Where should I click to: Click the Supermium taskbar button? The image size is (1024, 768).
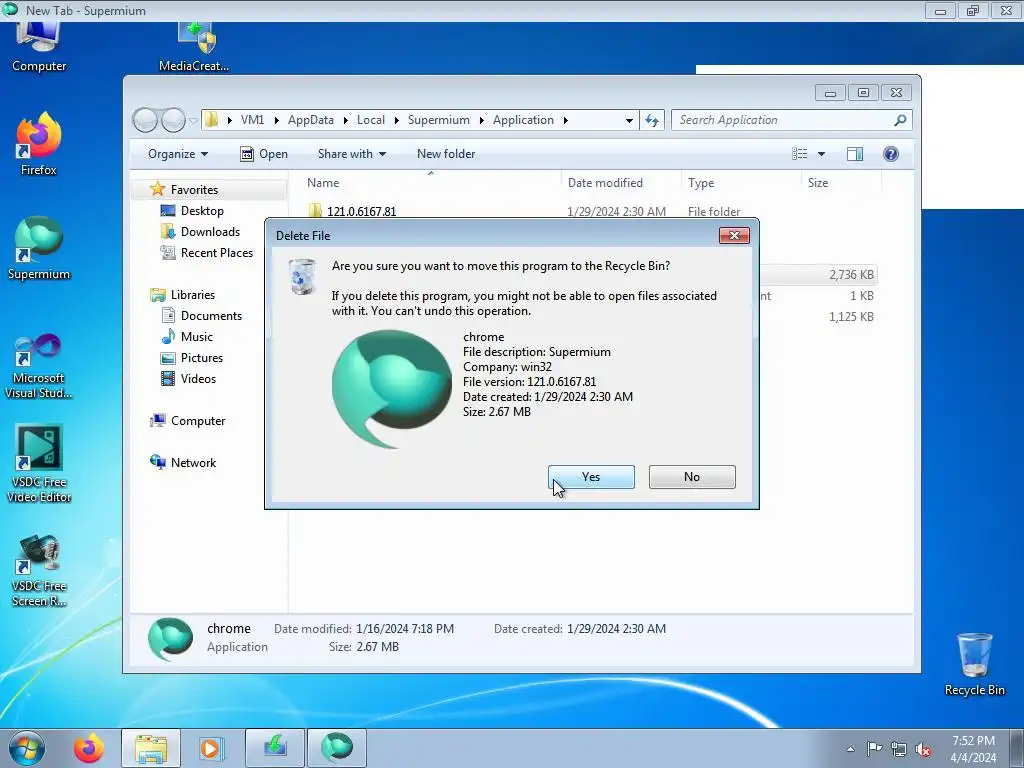pos(337,748)
